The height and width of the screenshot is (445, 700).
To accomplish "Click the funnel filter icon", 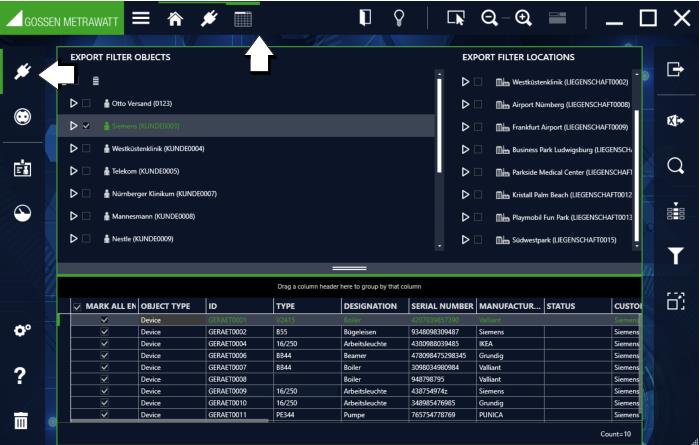I will pos(675,256).
